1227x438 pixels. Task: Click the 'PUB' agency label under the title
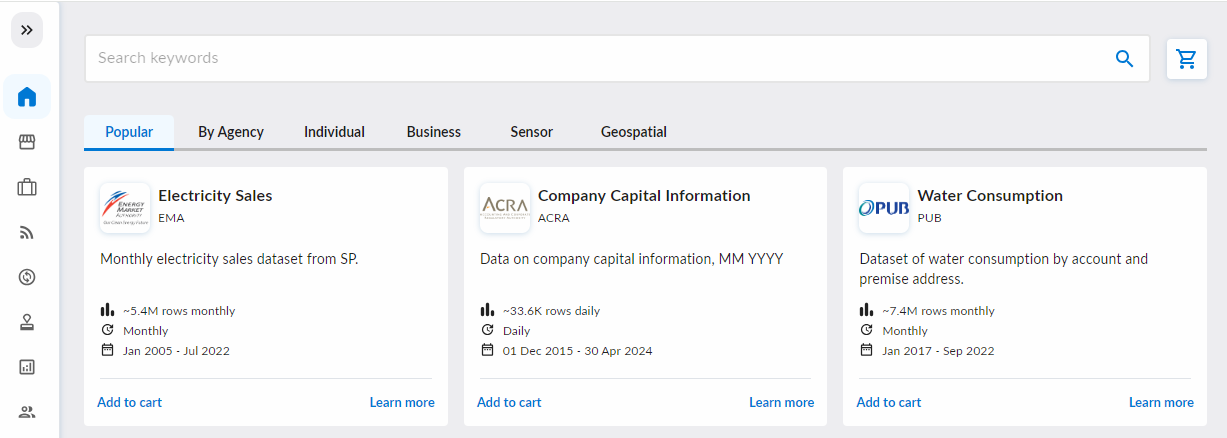929,218
